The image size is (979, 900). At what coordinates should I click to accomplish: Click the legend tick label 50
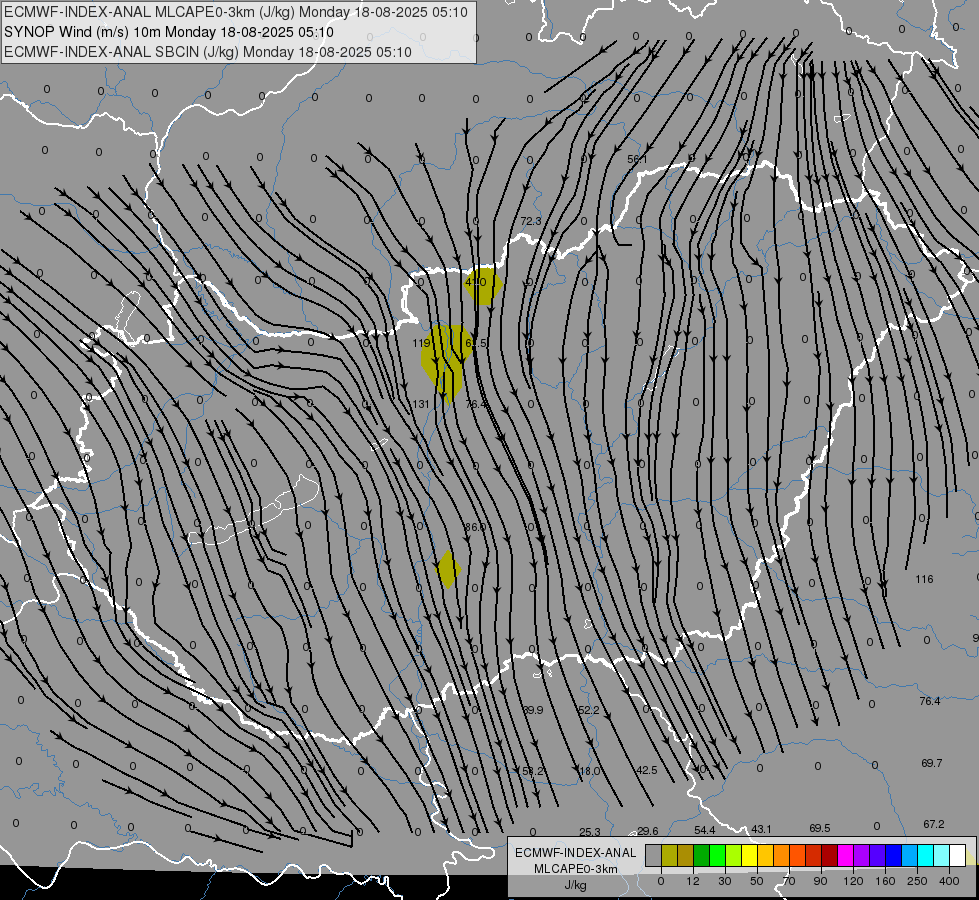click(x=757, y=881)
